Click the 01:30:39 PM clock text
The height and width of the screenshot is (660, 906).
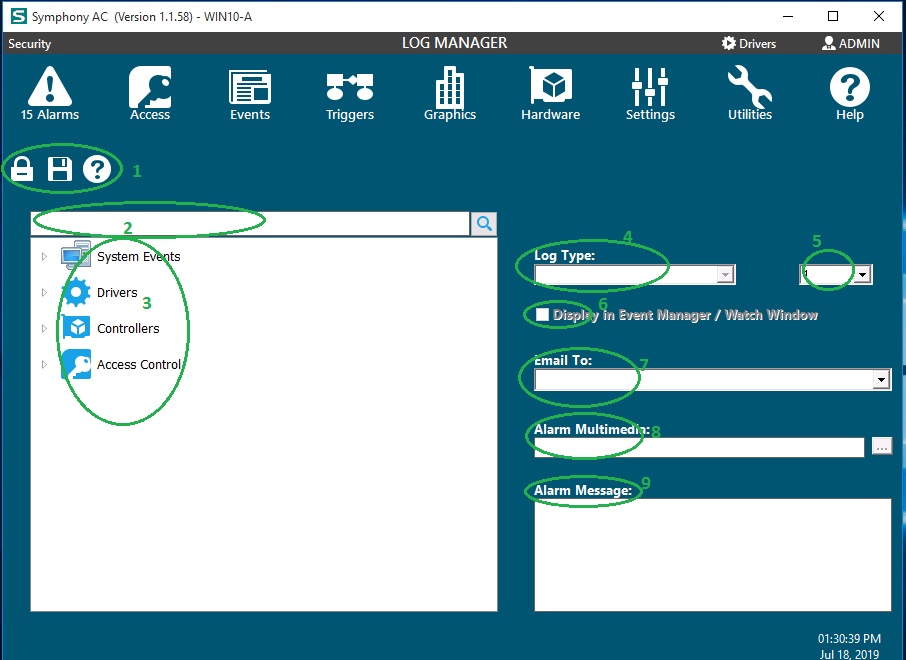[849, 639]
